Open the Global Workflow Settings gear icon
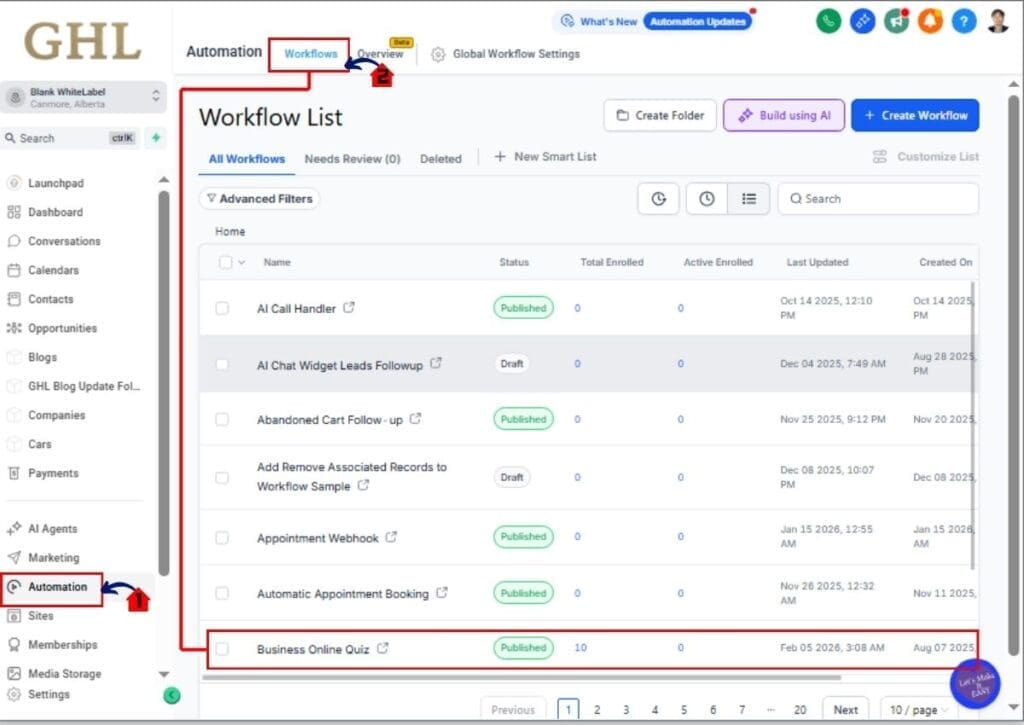1024x725 pixels. click(x=437, y=54)
